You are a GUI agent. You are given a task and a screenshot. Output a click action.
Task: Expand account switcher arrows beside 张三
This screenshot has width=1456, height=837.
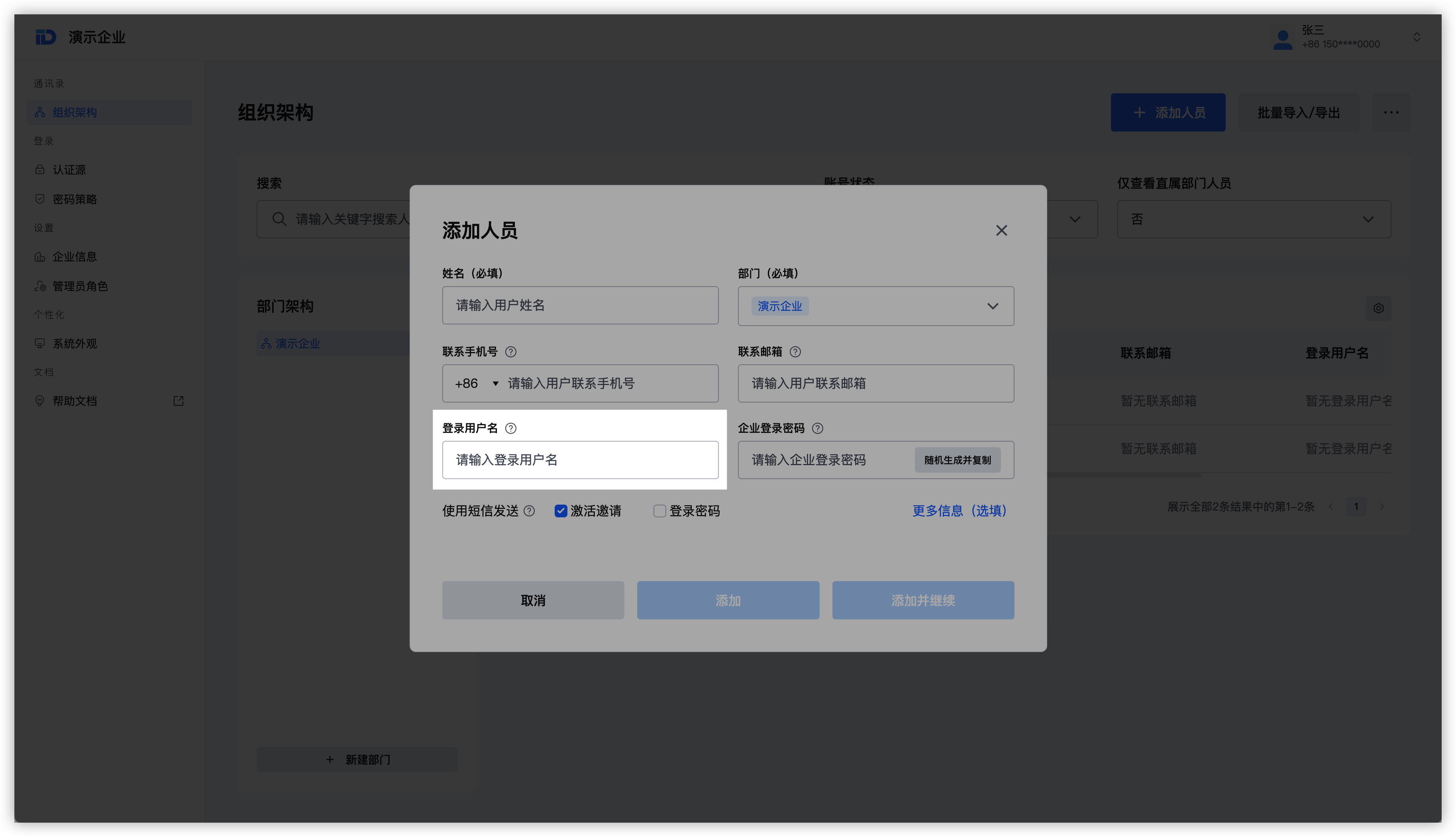1417,37
